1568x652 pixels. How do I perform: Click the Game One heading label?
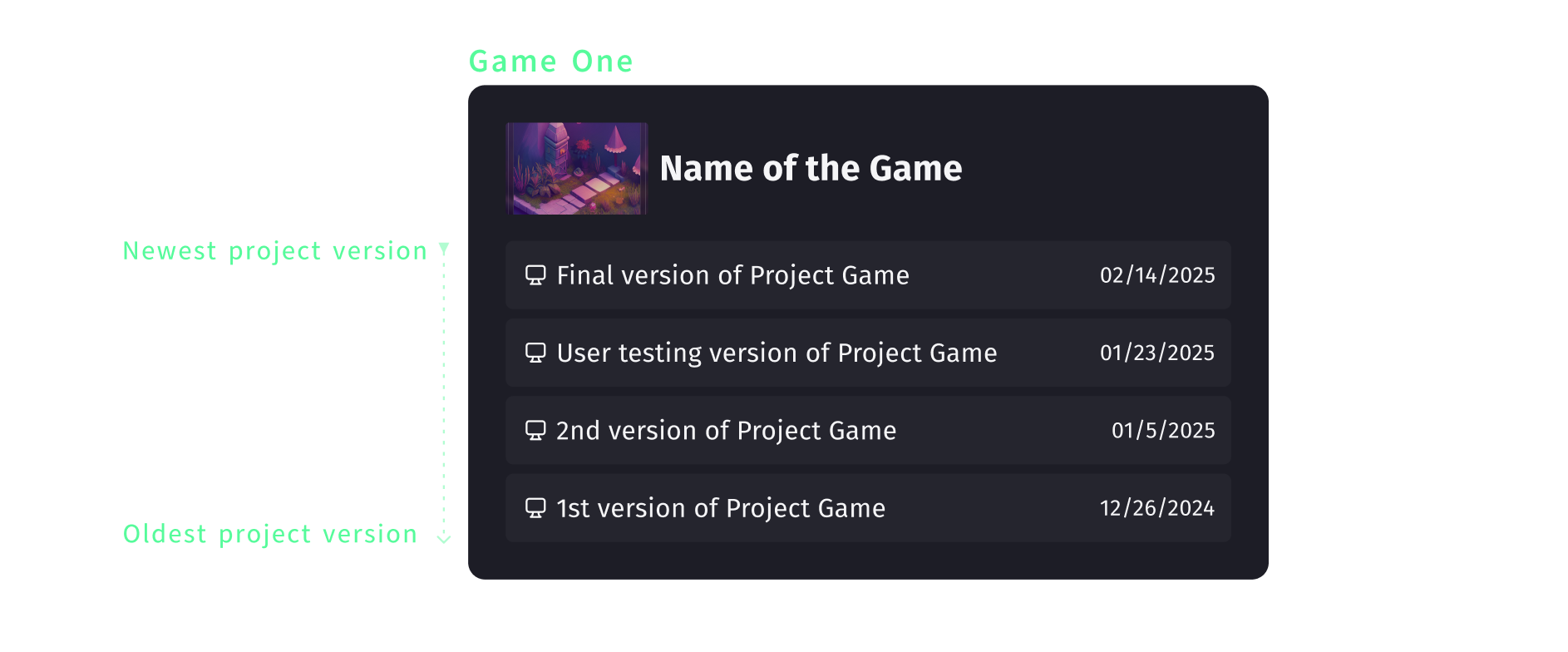550,60
